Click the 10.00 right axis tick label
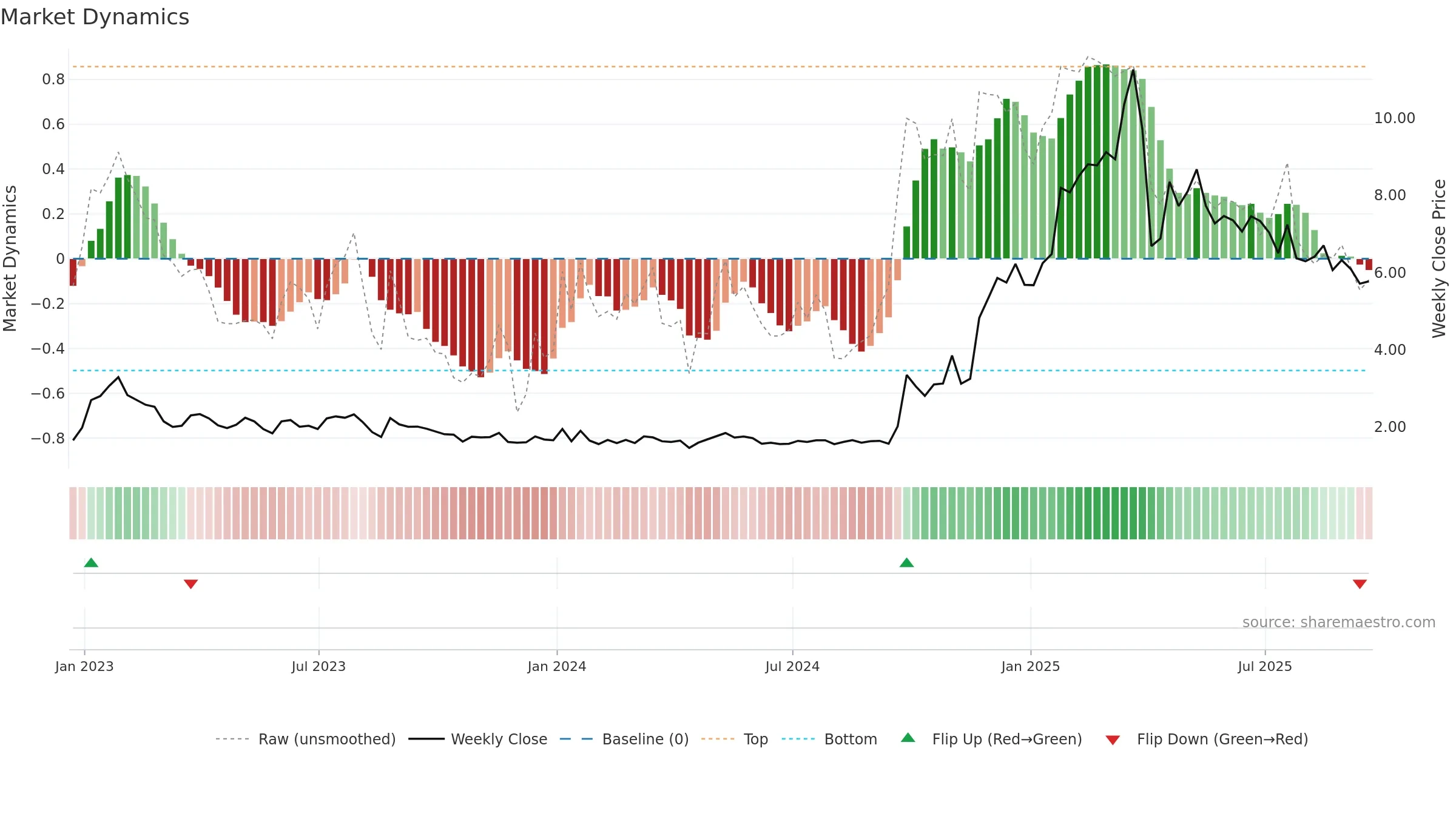This screenshot has width=1456, height=819. (x=1395, y=118)
